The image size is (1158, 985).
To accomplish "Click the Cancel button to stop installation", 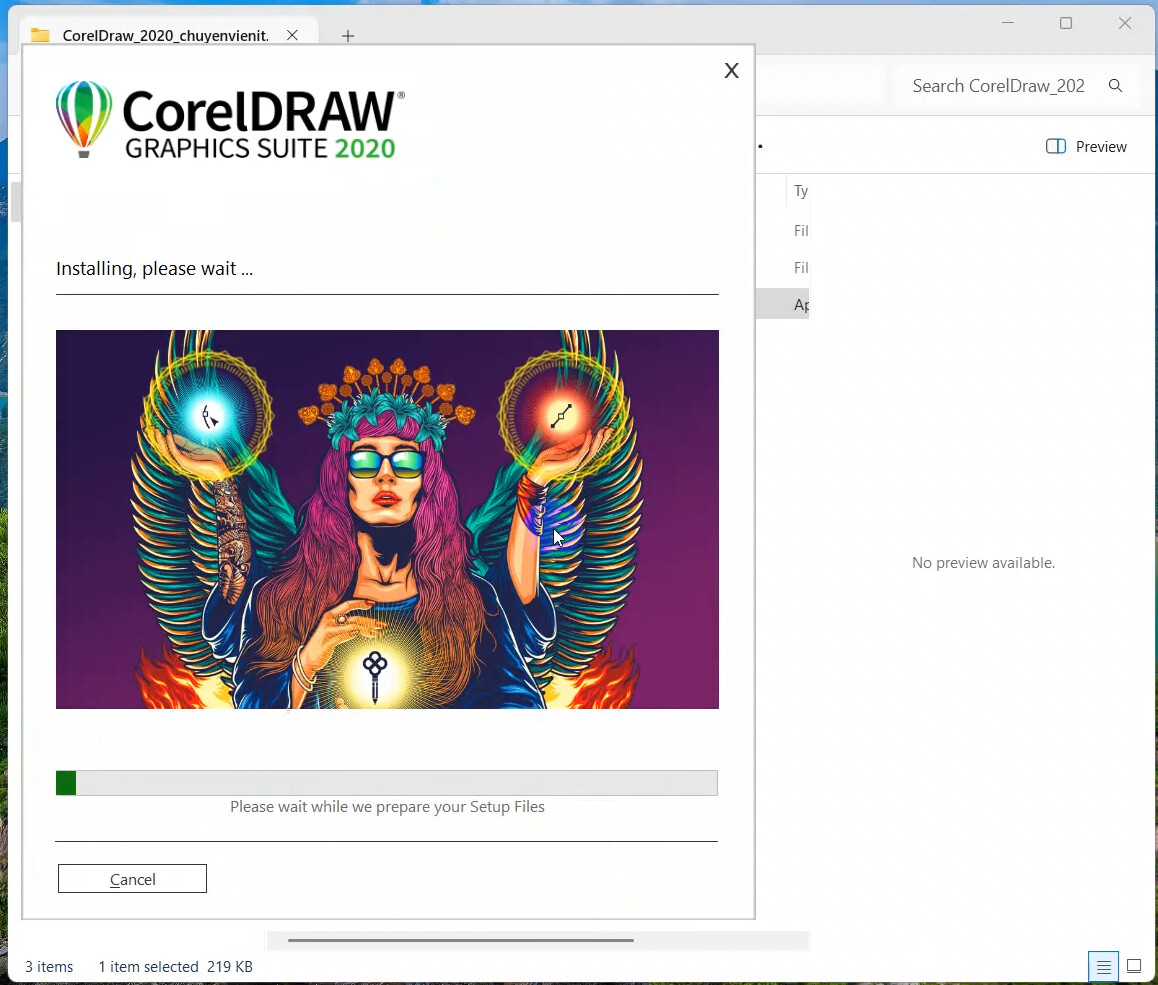I will tap(132, 878).
